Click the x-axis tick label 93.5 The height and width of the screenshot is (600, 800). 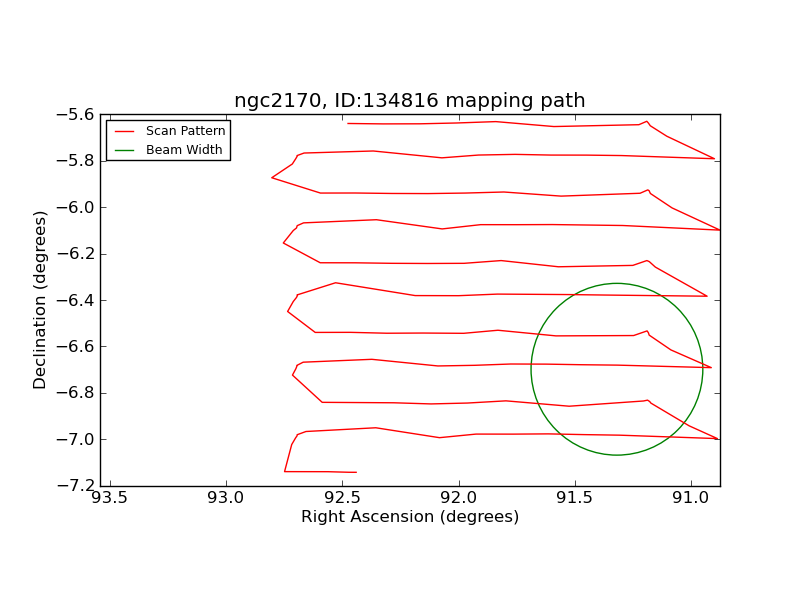click(110, 497)
